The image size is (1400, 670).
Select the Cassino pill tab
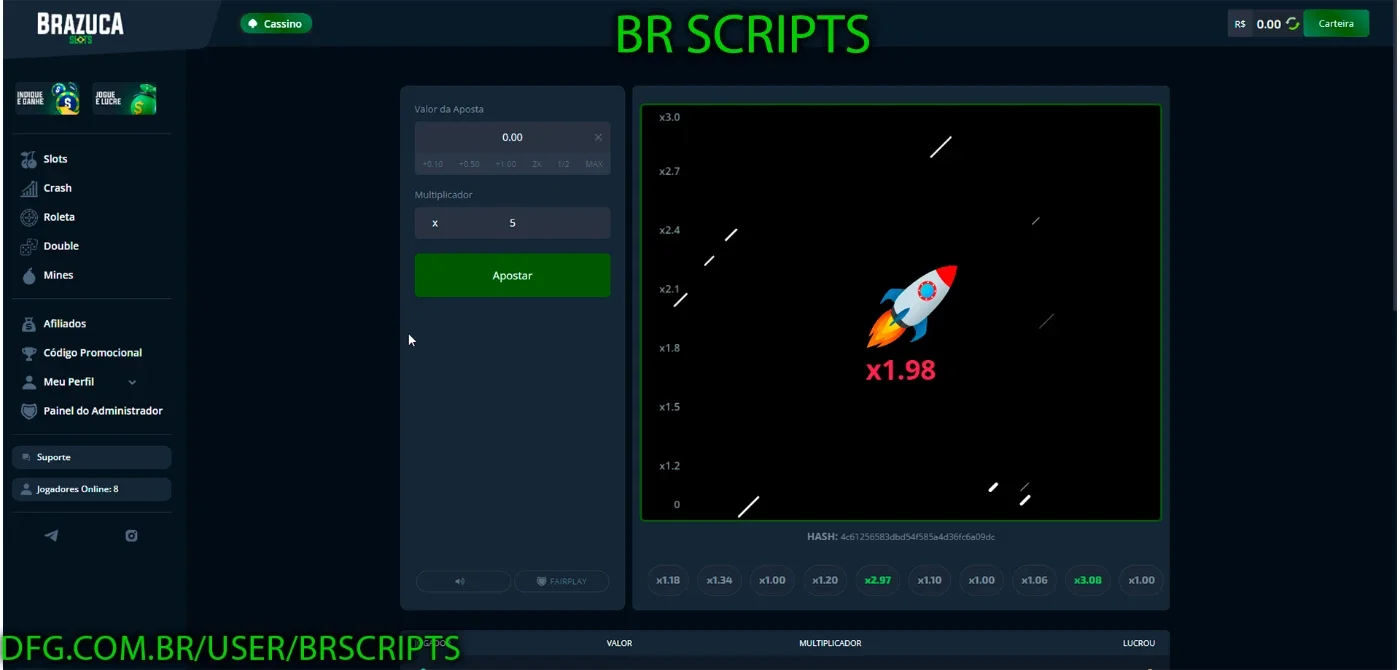(276, 23)
